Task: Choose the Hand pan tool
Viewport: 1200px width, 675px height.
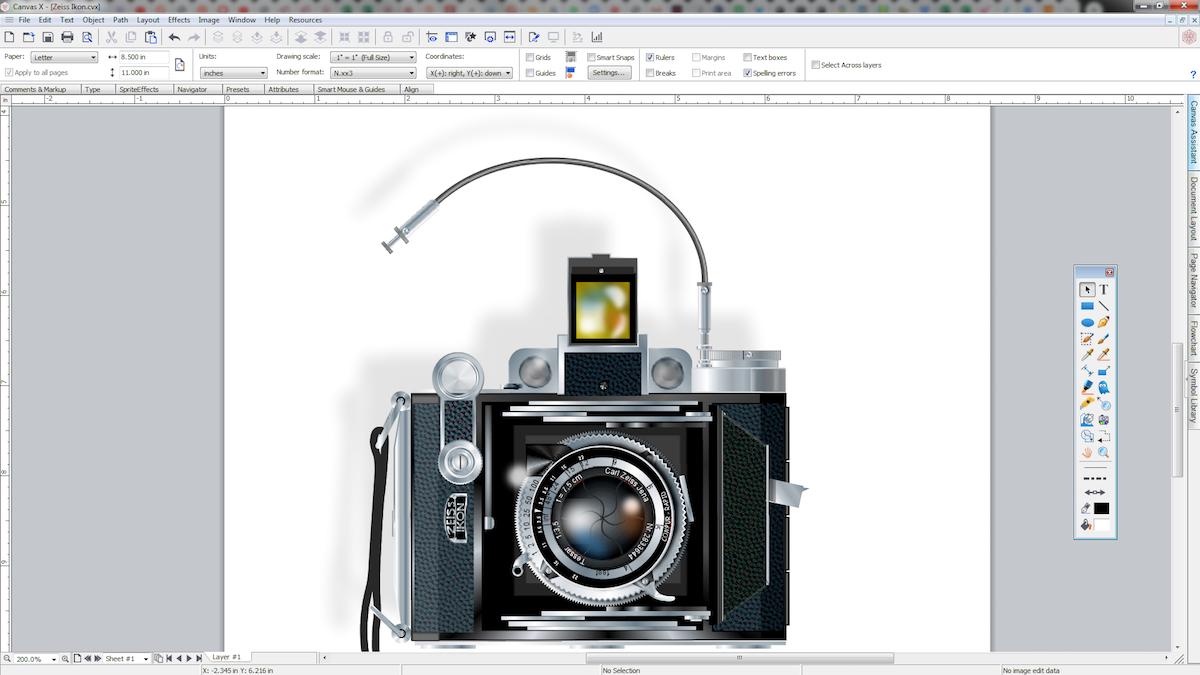Action: [1087, 452]
